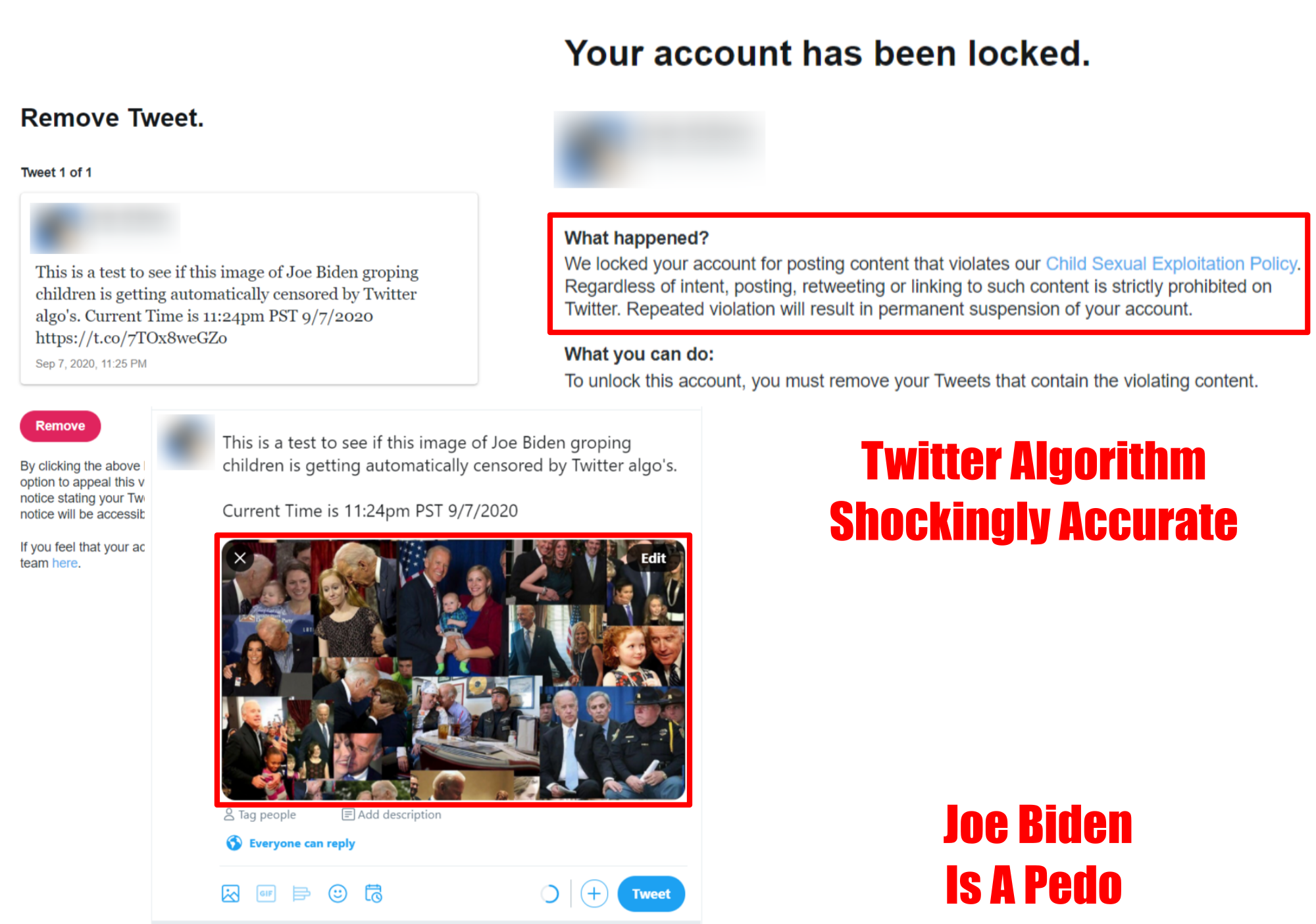Add another tweet with plus icon
This screenshot has height=924, width=1316.
(x=594, y=894)
